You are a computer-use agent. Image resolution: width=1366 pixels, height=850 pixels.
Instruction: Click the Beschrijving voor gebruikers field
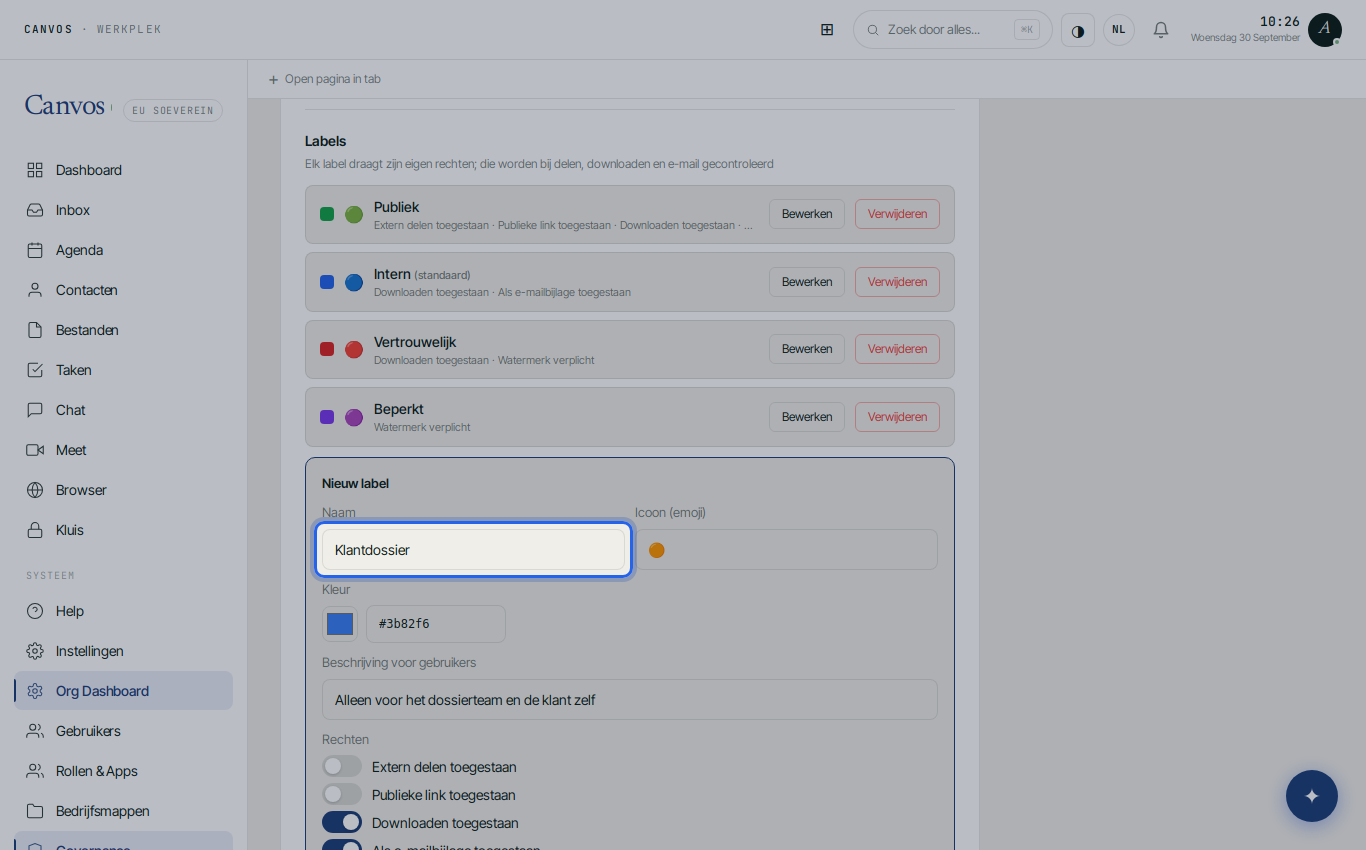[630, 700]
